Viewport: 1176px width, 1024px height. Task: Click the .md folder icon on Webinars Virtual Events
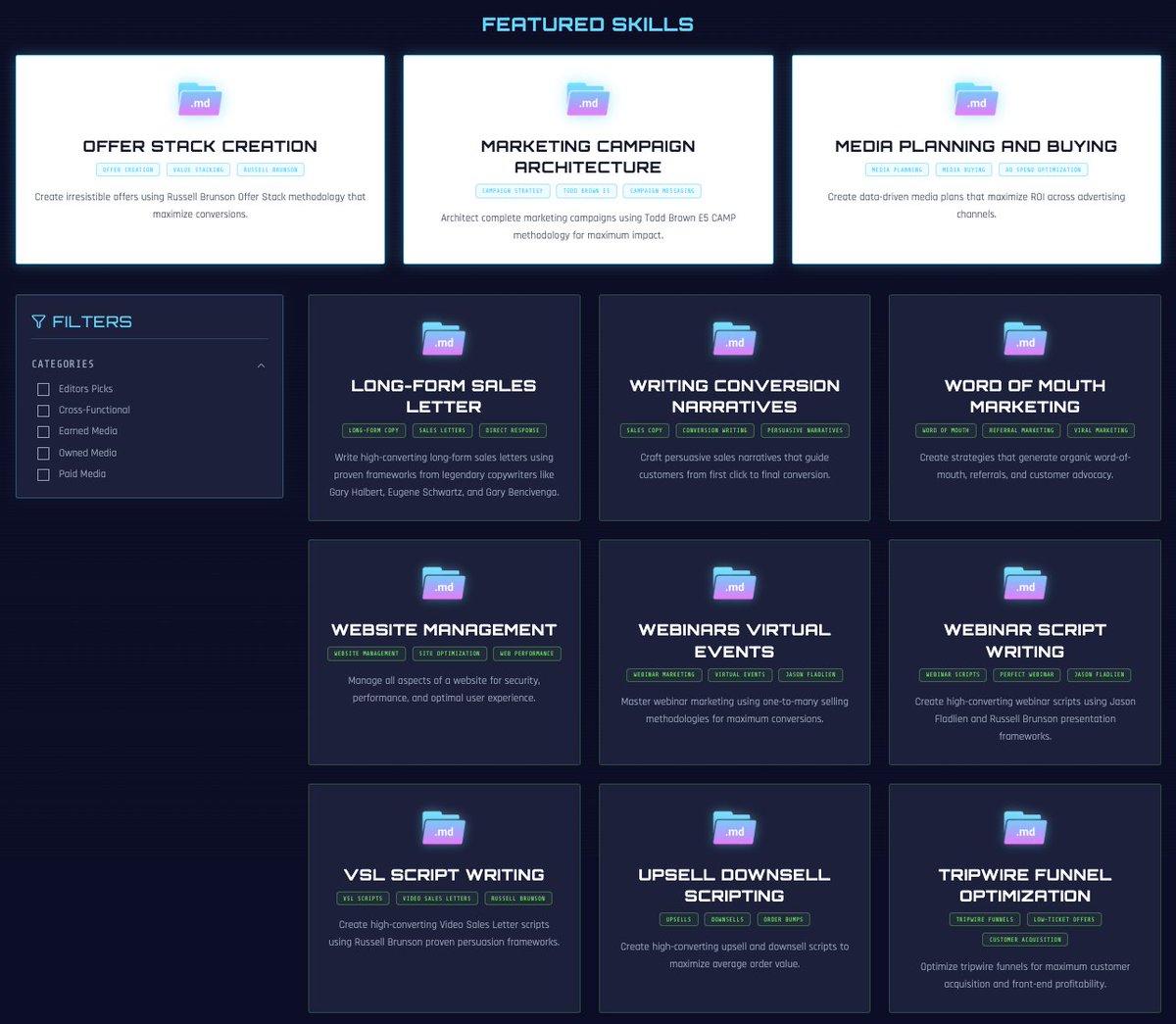735,583
